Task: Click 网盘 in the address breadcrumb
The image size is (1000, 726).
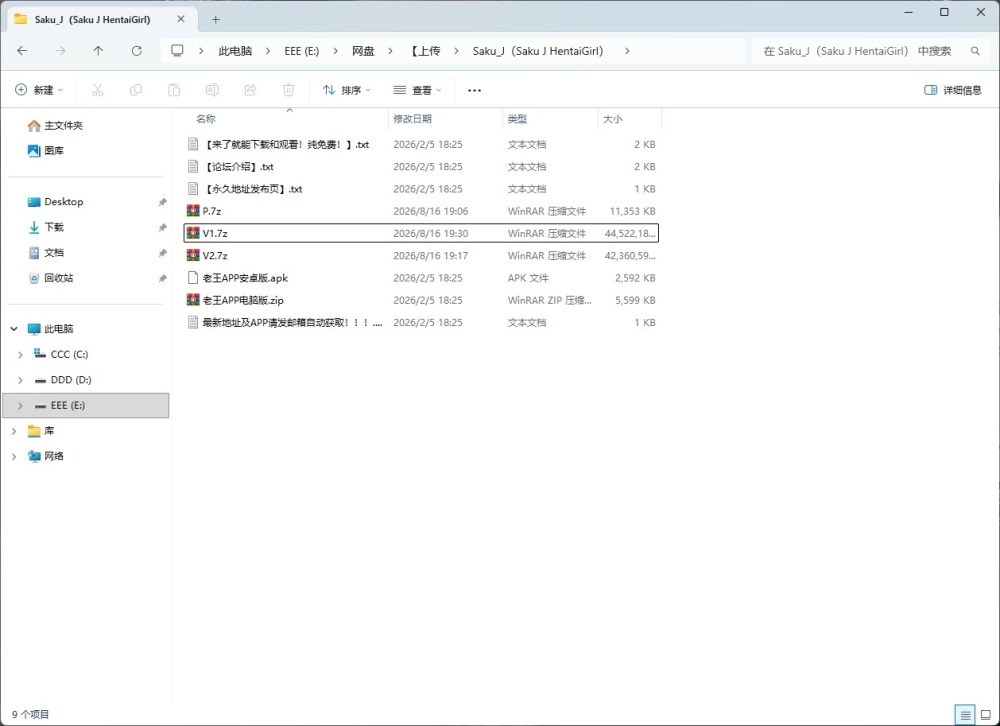Action: coord(363,51)
